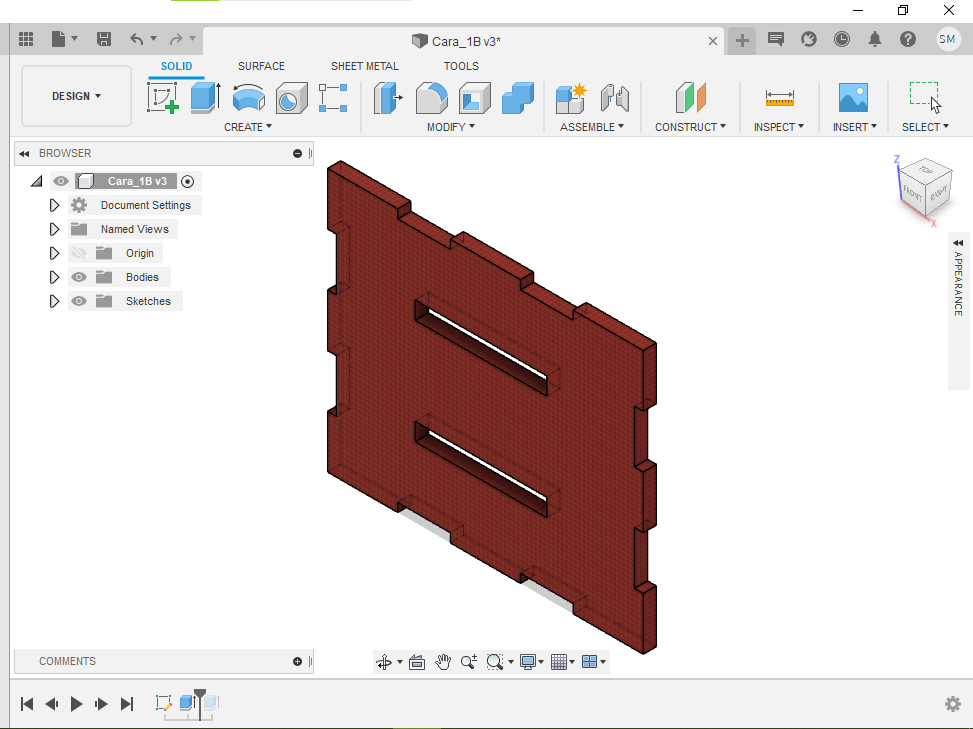Open the comments notification icon in title bar
The height and width of the screenshot is (729, 973).
tap(775, 40)
